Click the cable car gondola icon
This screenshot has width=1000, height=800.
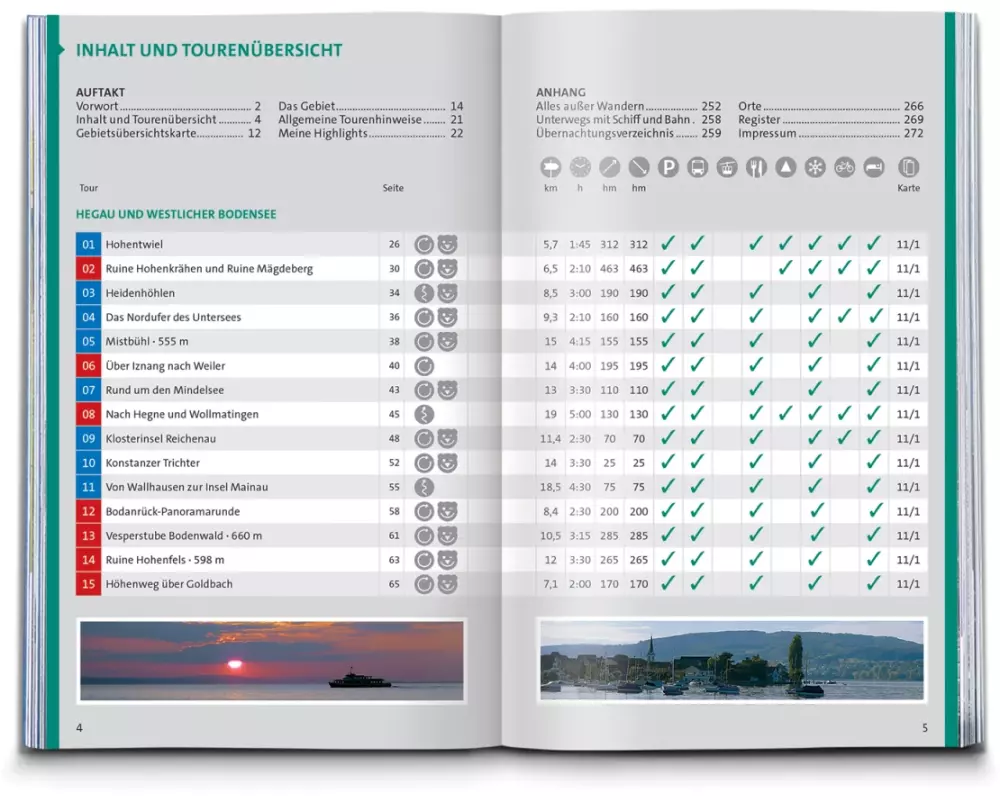[x=727, y=167]
